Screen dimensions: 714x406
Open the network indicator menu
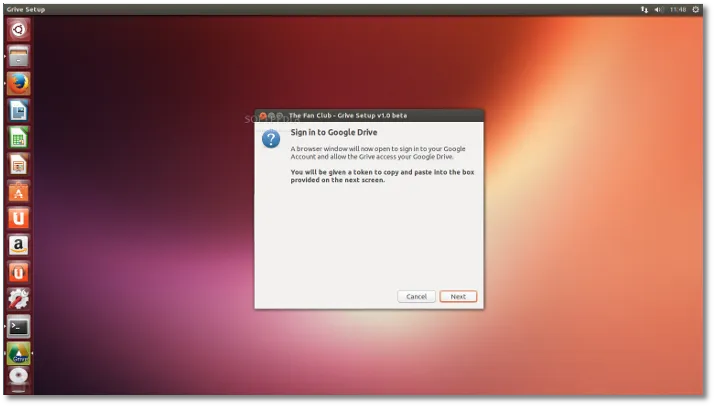[x=644, y=9]
